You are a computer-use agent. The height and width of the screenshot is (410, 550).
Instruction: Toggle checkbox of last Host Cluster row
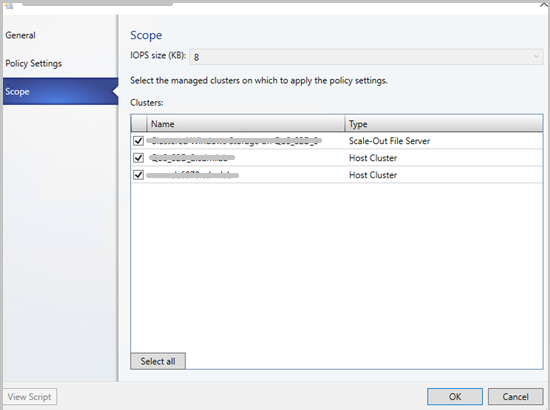(x=139, y=175)
